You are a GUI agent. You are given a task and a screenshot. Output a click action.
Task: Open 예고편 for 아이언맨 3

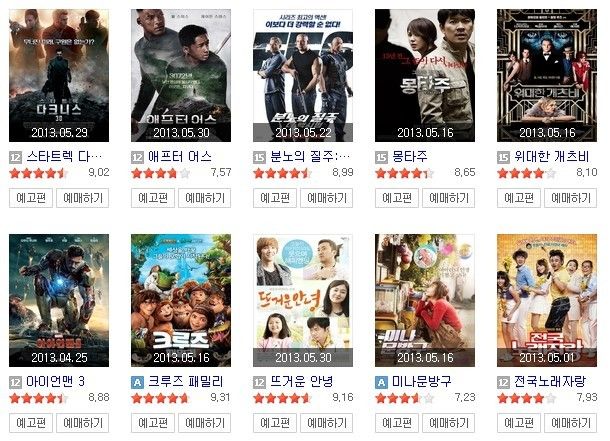31,423
